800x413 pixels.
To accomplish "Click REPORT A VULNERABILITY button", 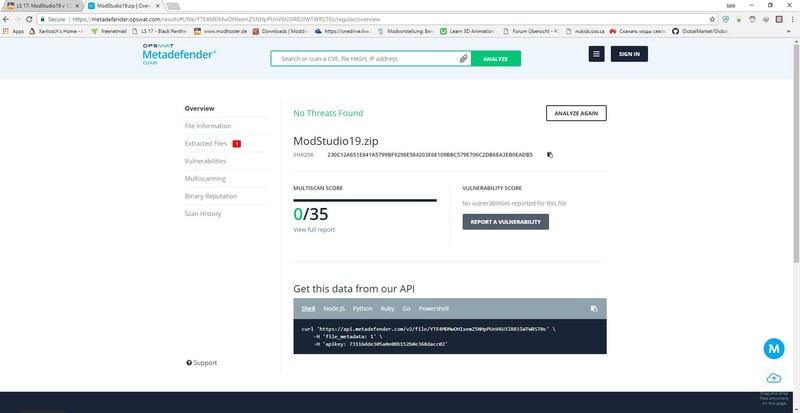I will pyautogui.click(x=505, y=221).
